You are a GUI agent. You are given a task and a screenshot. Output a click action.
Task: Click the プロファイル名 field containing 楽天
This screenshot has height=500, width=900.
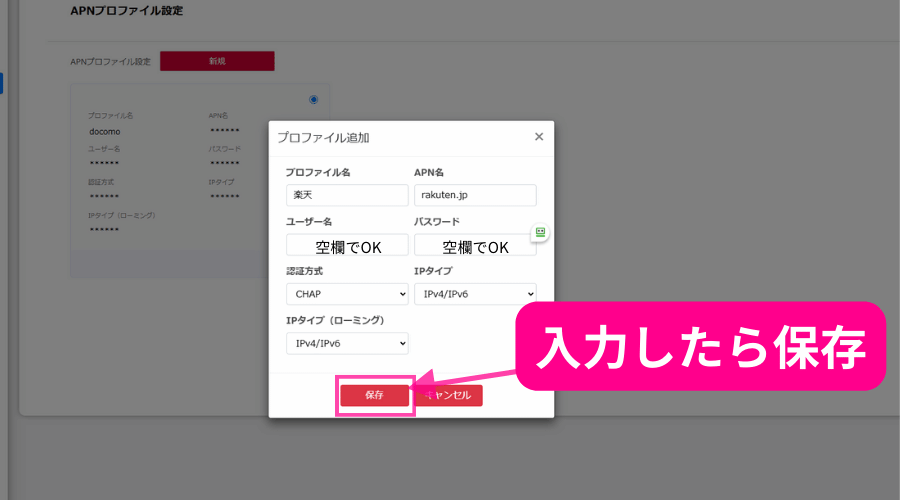tap(347, 195)
